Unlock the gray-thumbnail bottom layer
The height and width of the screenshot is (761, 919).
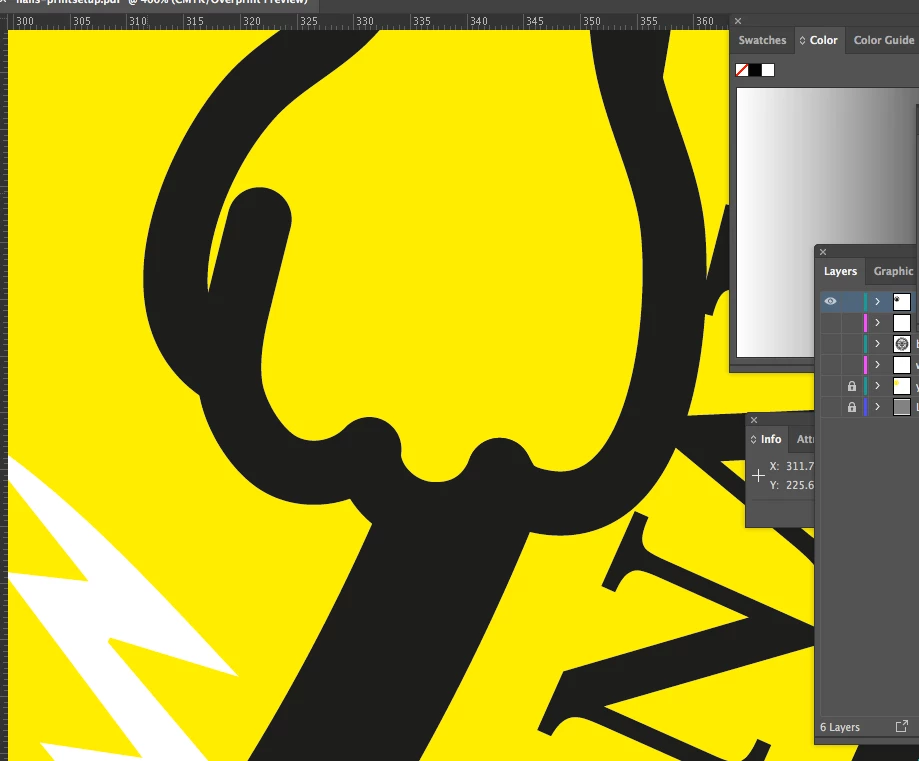pos(852,407)
